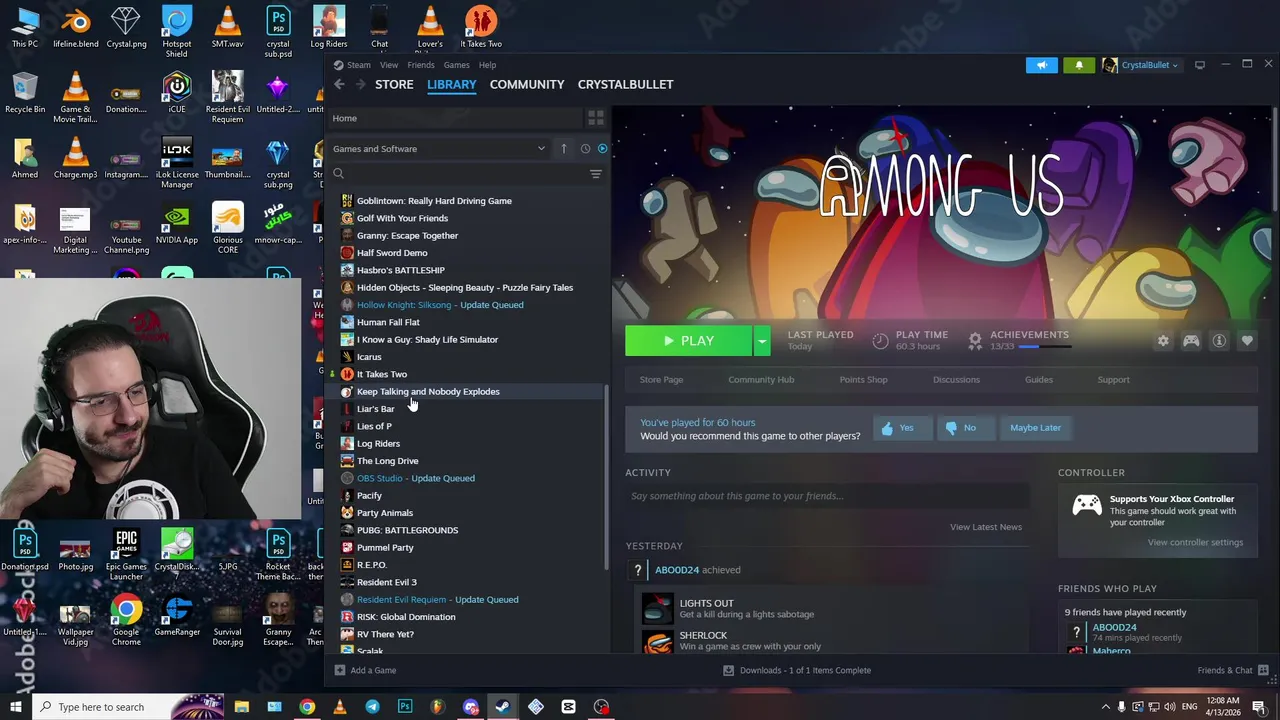Go forward with the right arrow
This screenshot has height=720, width=1280.
click(x=360, y=84)
